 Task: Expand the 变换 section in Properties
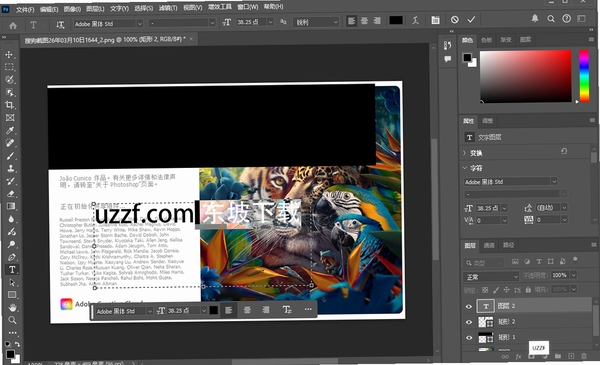click(x=465, y=153)
